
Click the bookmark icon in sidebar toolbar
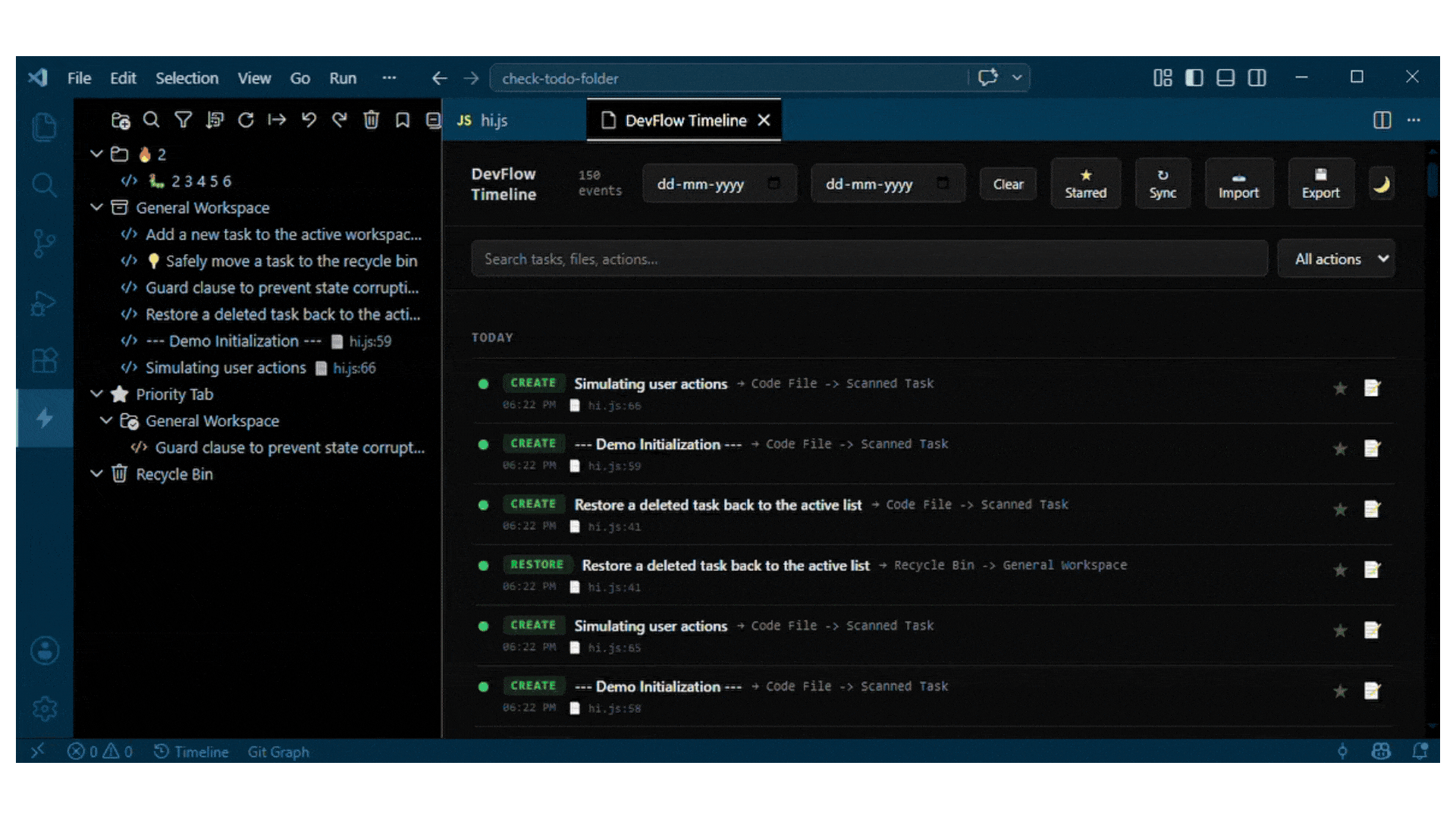(403, 120)
